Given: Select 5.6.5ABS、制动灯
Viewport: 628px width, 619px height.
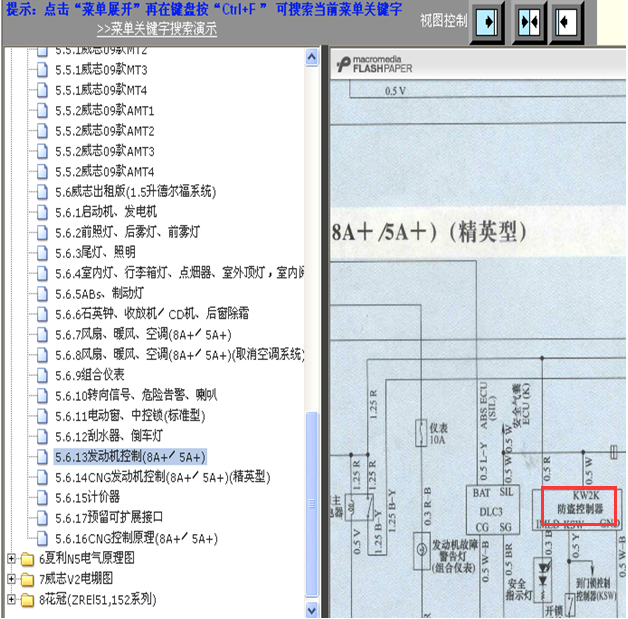Looking at the screenshot, I should pyautogui.click(x=99, y=293).
